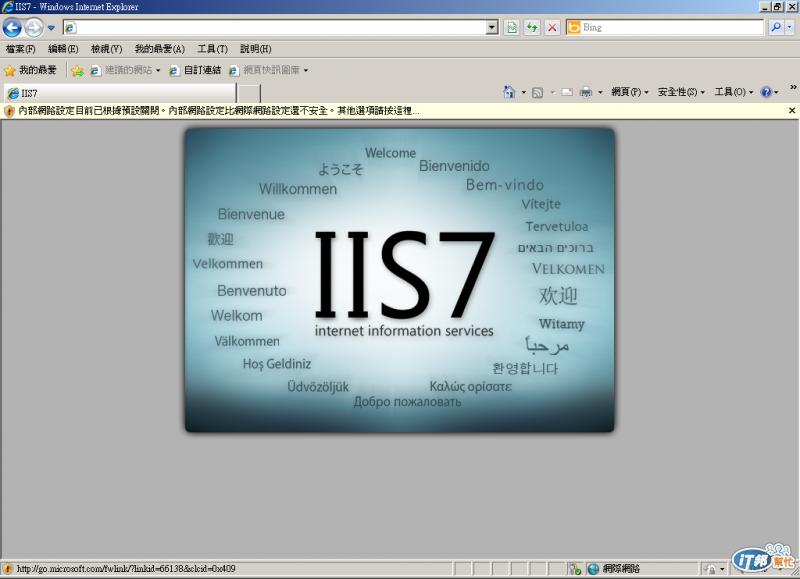The height and width of the screenshot is (579, 800).
Task: Expand the Print dropdown arrow
Action: (x=600, y=93)
